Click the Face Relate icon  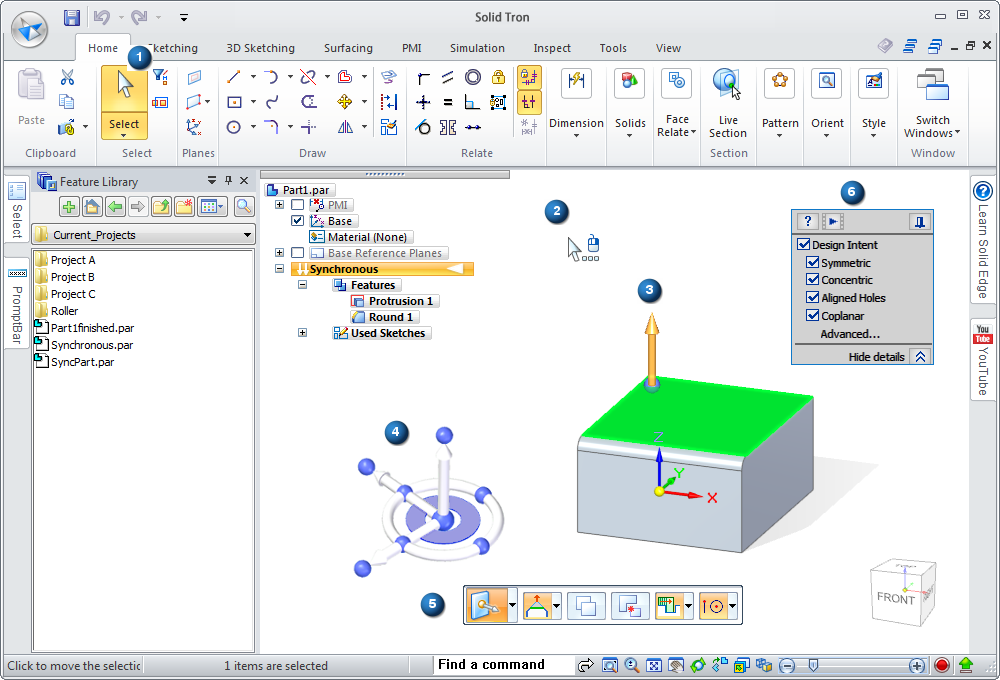pyautogui.click(x=677, y=84)
